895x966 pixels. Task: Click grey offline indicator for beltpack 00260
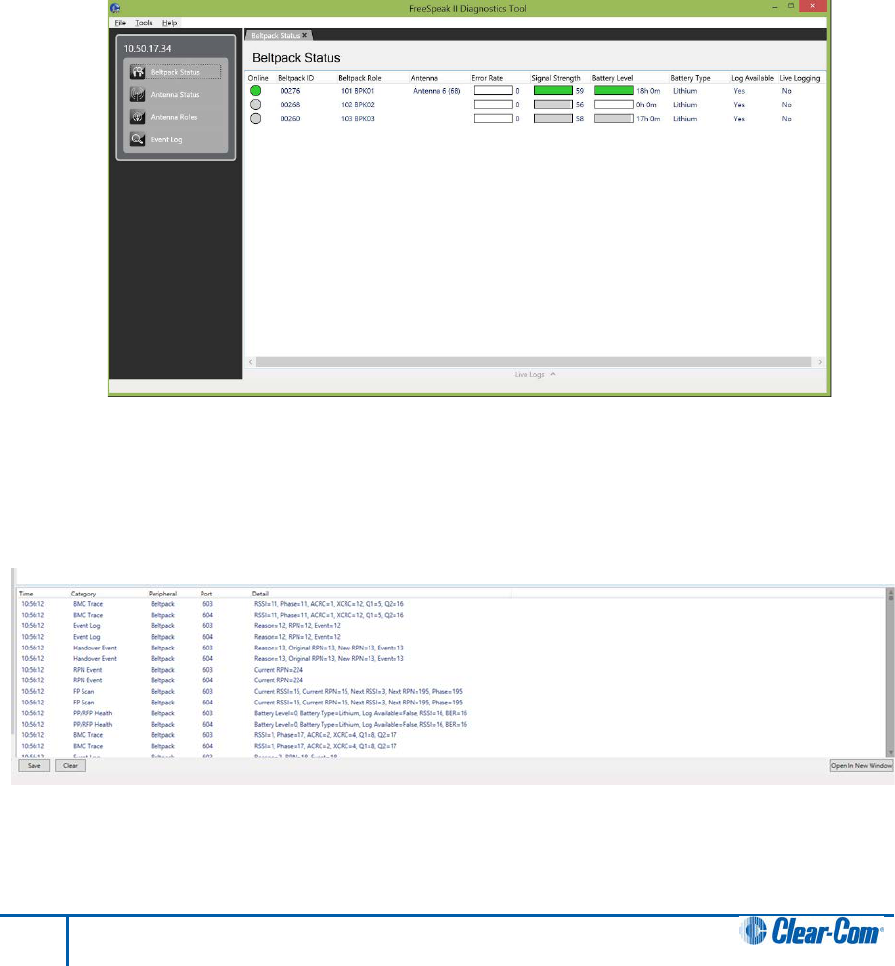click(x=256, y=118)
